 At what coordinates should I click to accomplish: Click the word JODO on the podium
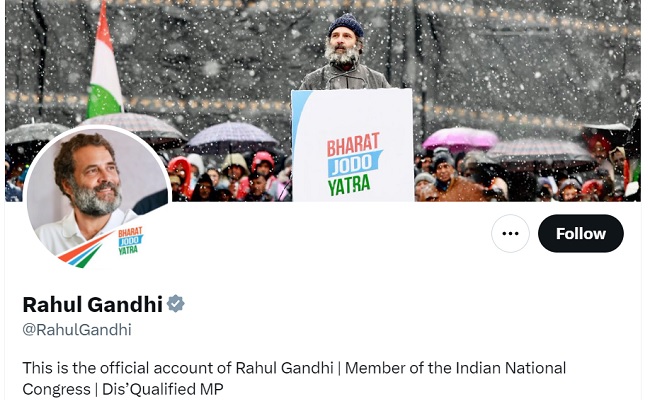click(352, 165)
